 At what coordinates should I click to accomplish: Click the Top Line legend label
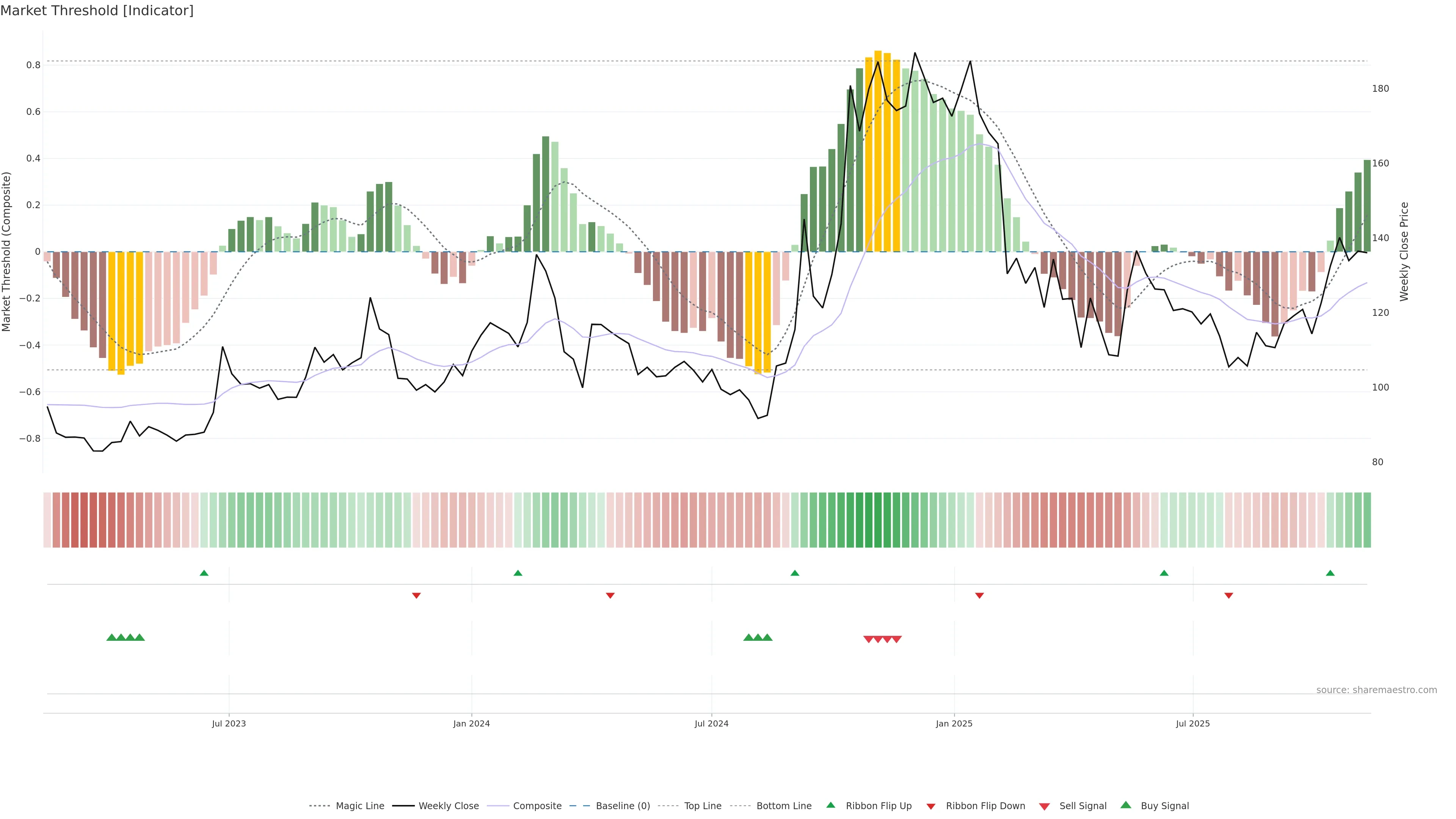click(x=703, y=806)
